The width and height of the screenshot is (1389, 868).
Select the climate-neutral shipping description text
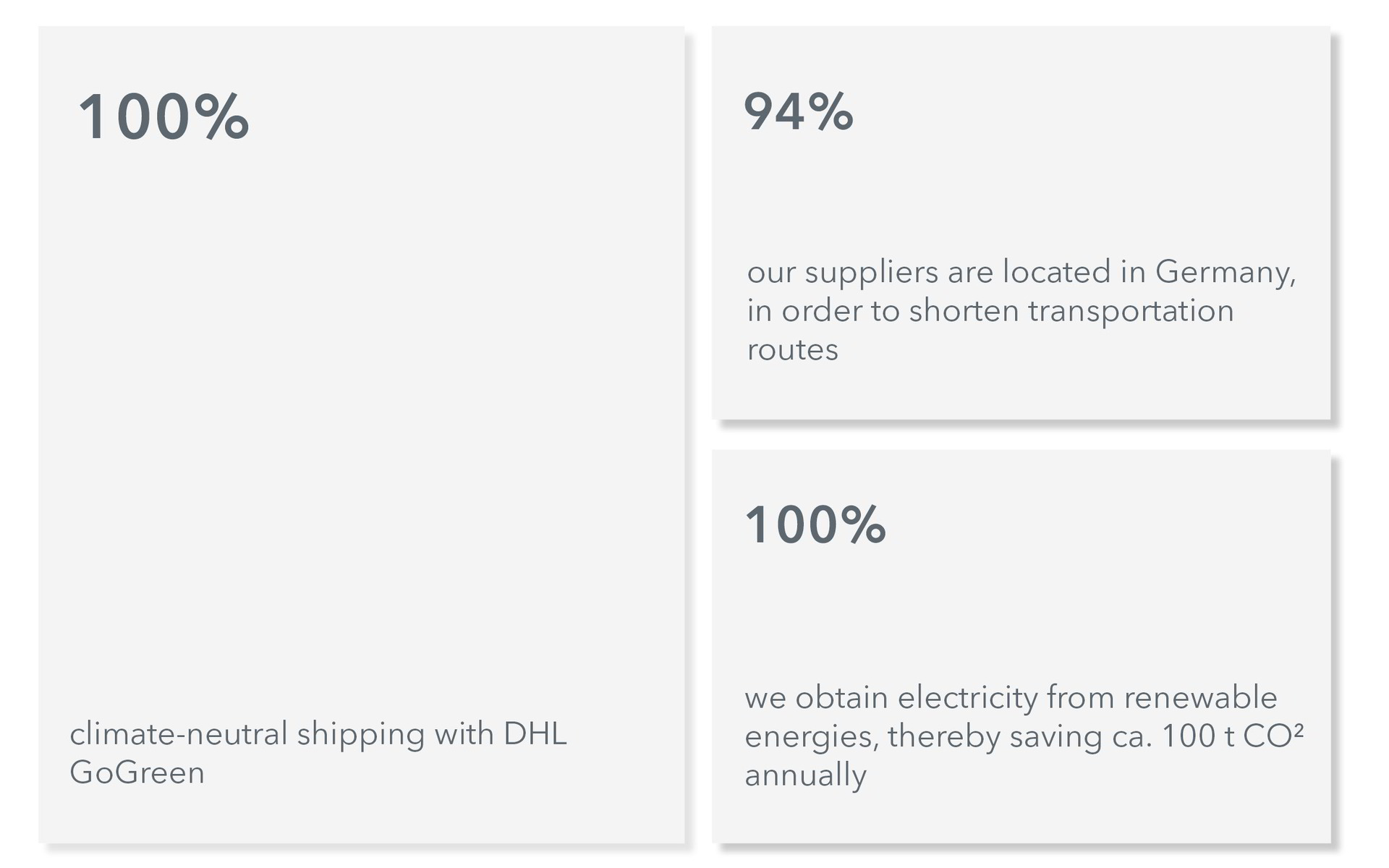pos(318,752)
